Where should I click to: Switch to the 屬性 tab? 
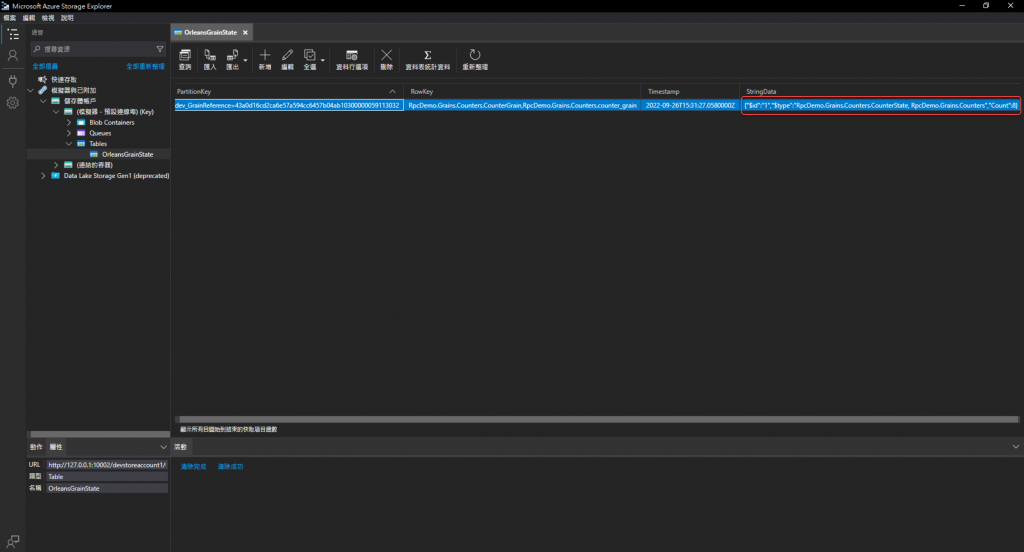pos(56,447)
